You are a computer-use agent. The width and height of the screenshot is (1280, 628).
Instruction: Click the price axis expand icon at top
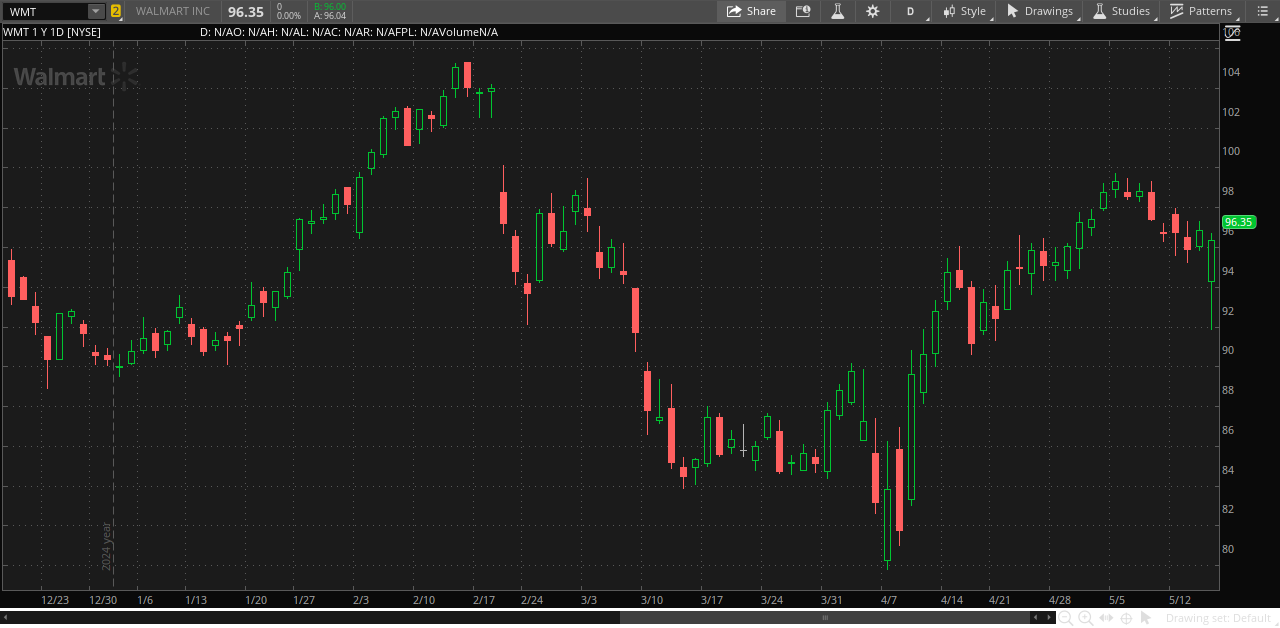click(x=1233, y=32)
